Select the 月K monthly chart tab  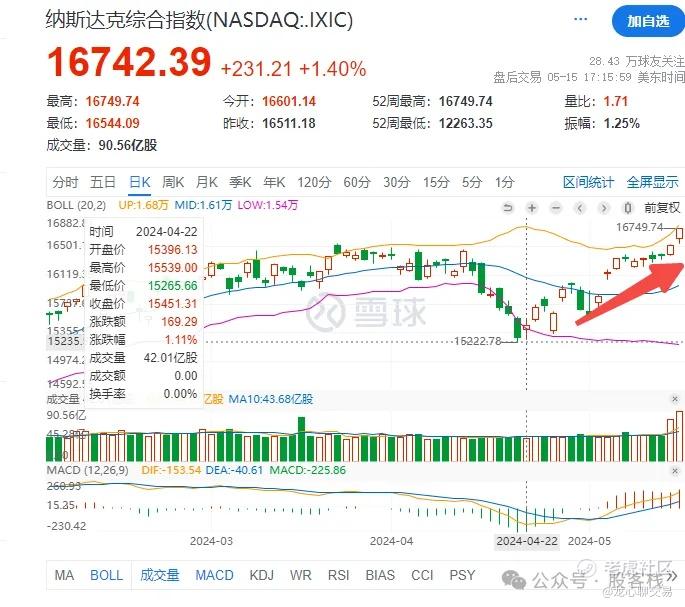pyautogui.click(x=207, y=182)
